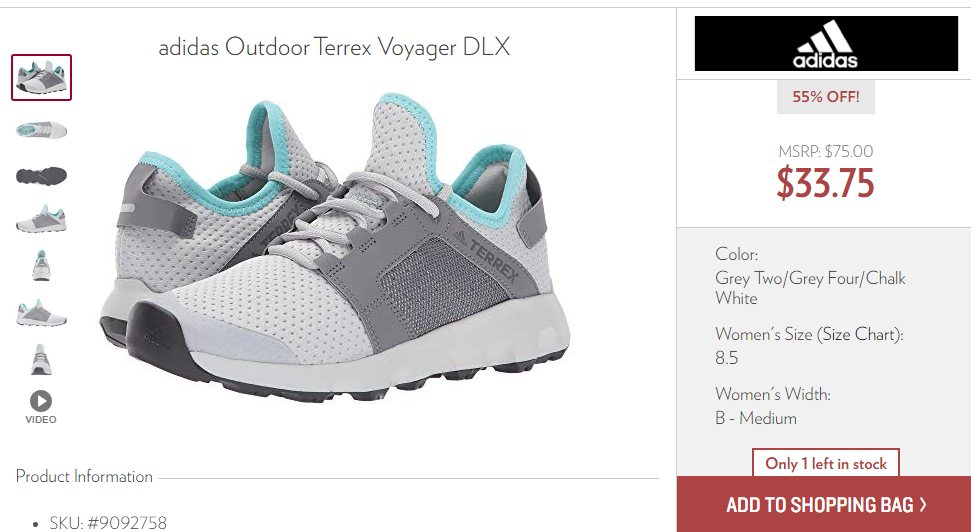Click the adidas Outdoor Terrex Voyager DLX title
Screen dimensions: 971x532
pos(334,47)
